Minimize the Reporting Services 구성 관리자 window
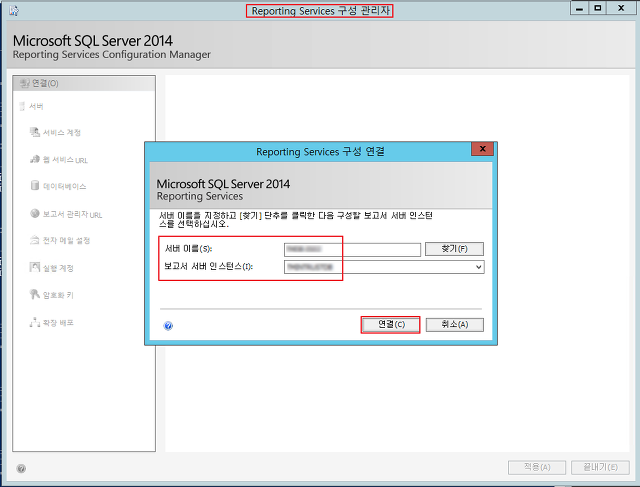Viewport: 640px width, 487px height. pyautogui.click(x=579, y=8)
